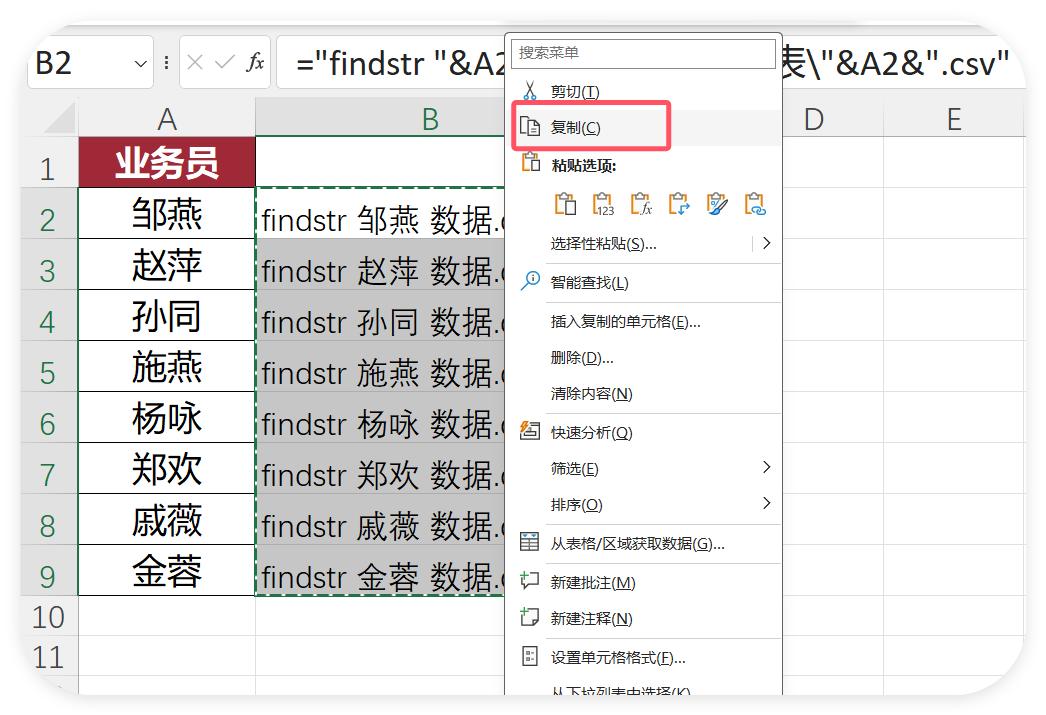Click cell containing 孙同 in column A
Screen dimensions: 1046x715
tap(167, 315)
